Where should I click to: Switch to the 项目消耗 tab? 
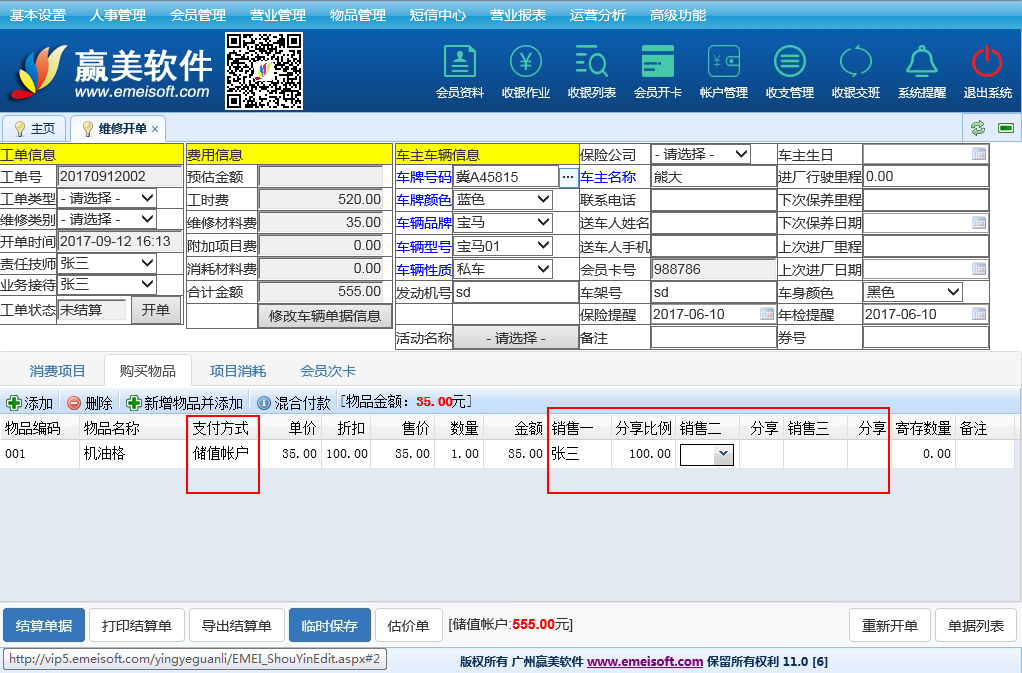(238, 371)
